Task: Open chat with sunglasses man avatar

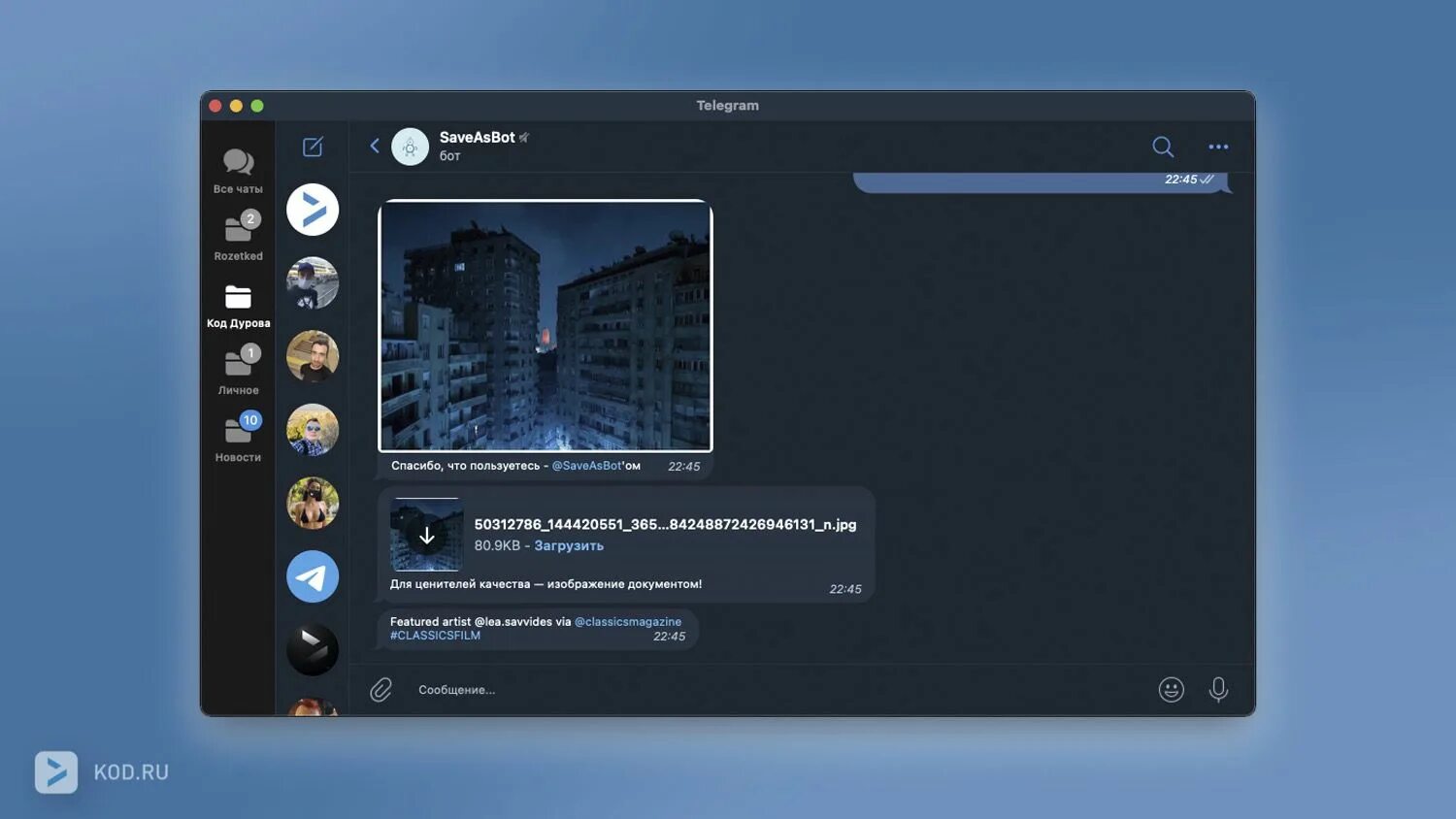Action: click(313, 430)
